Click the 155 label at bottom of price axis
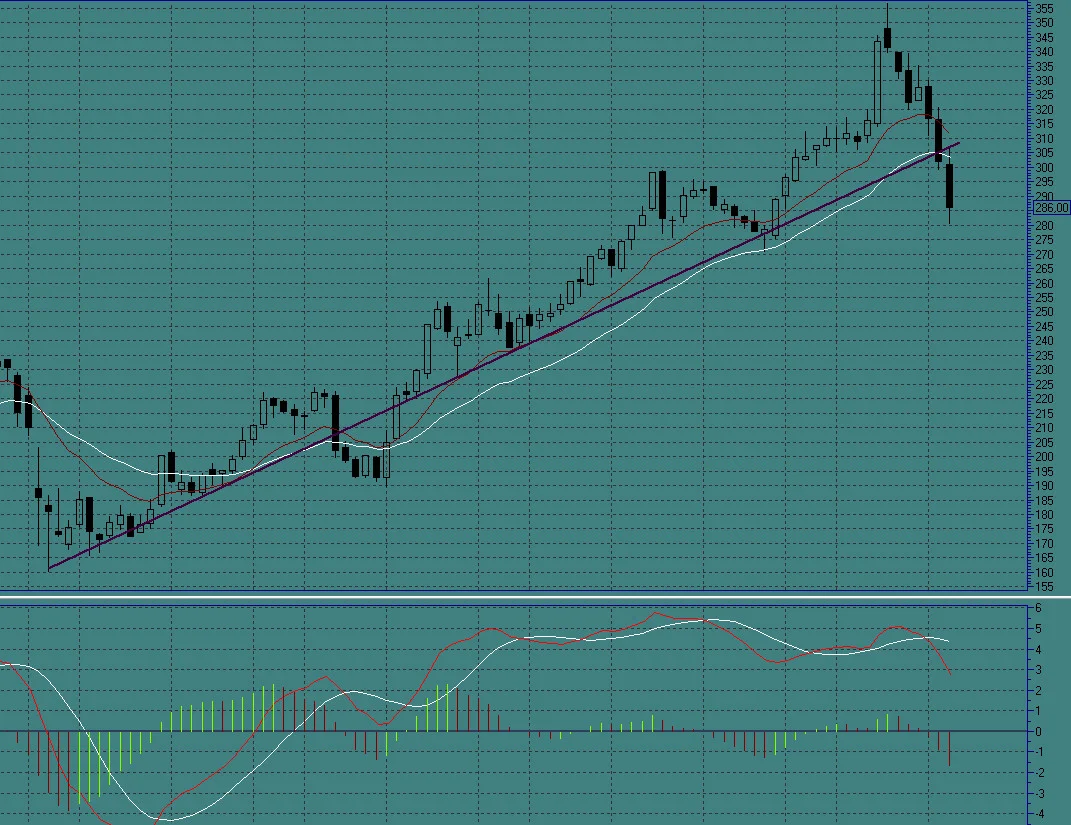Screen dimensions: 1071x825 click(x=1044, y=587)
